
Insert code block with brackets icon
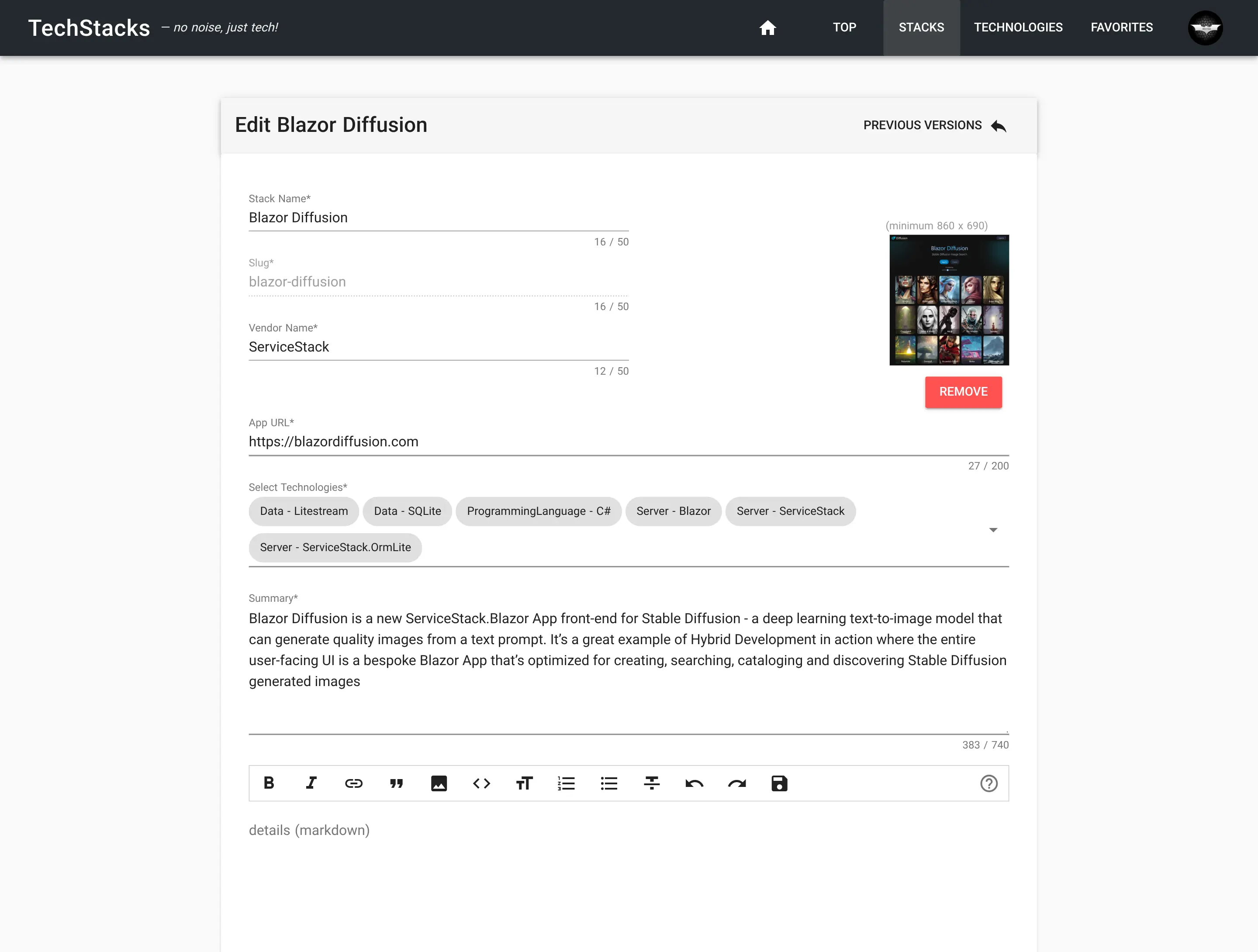481,783
